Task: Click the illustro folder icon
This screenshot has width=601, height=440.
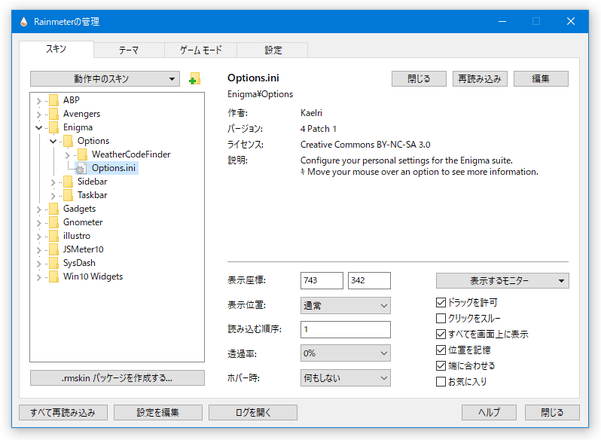Action: (x=54, y=236)
